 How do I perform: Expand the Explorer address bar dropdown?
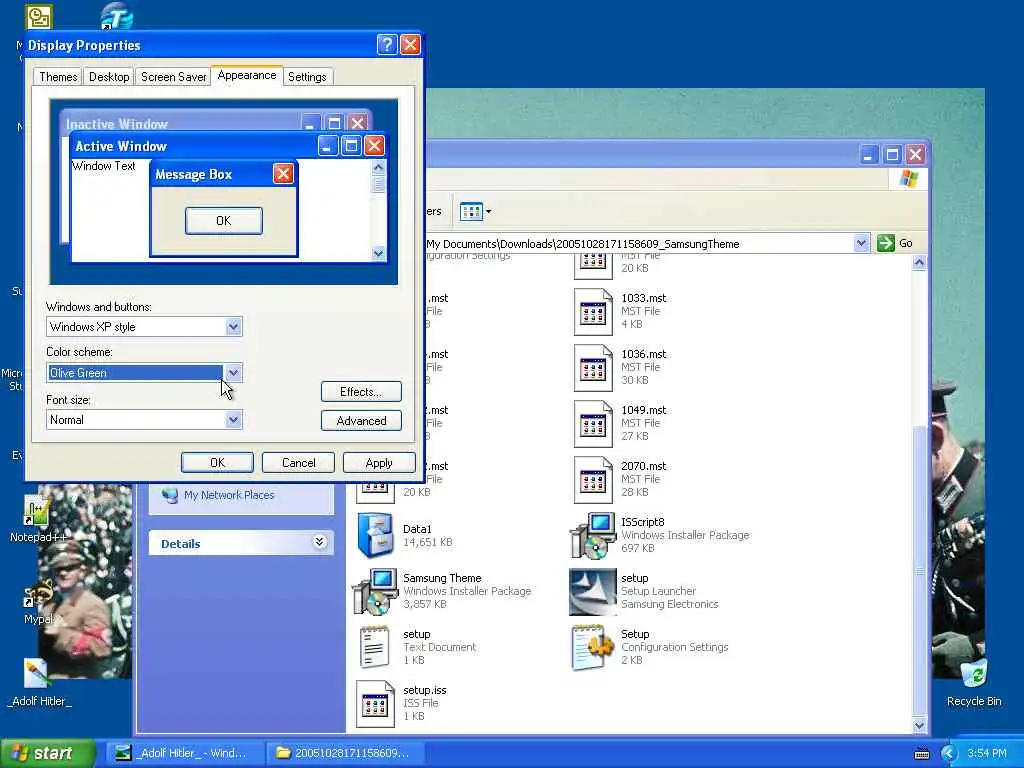click(x=861, y=243)
